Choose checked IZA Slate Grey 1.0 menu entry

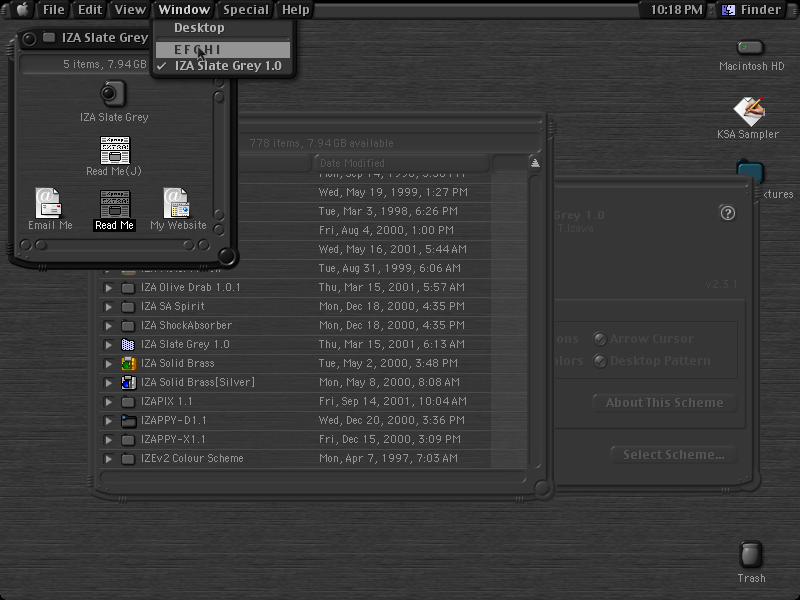pyautogui.click(x=223, y=66)
